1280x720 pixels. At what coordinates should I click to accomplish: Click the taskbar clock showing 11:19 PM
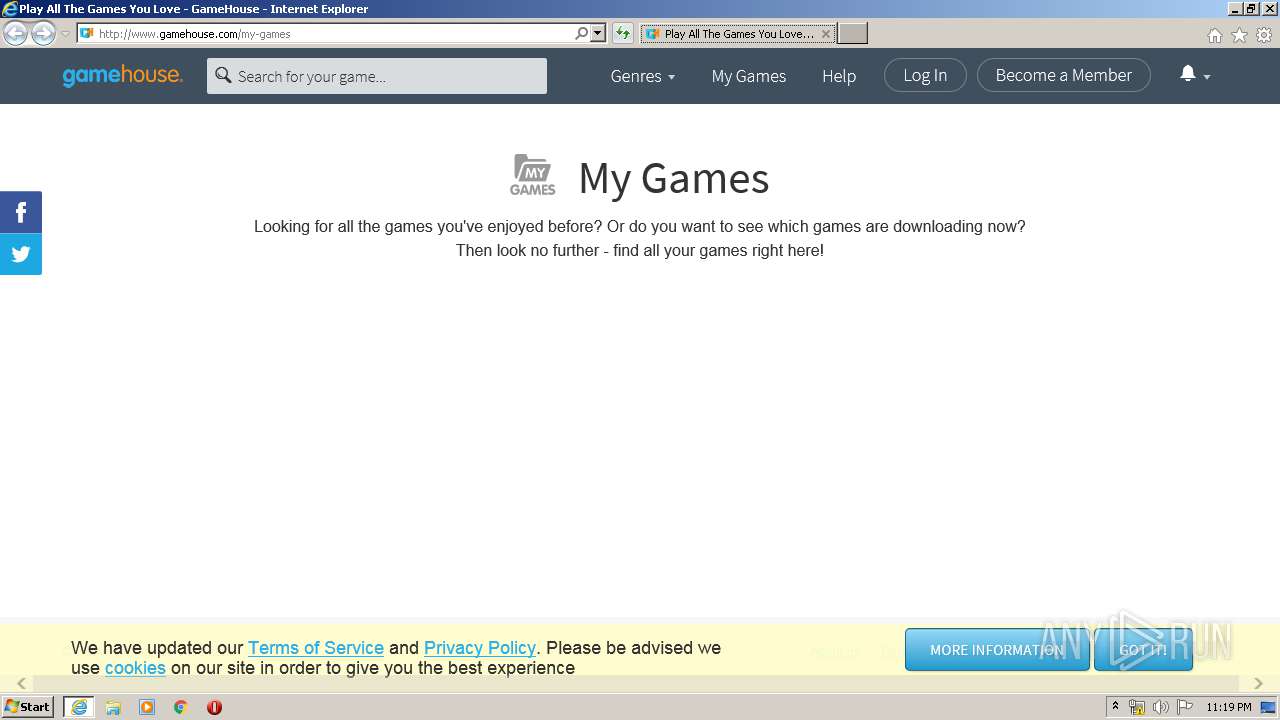[x=1229, y=707]
